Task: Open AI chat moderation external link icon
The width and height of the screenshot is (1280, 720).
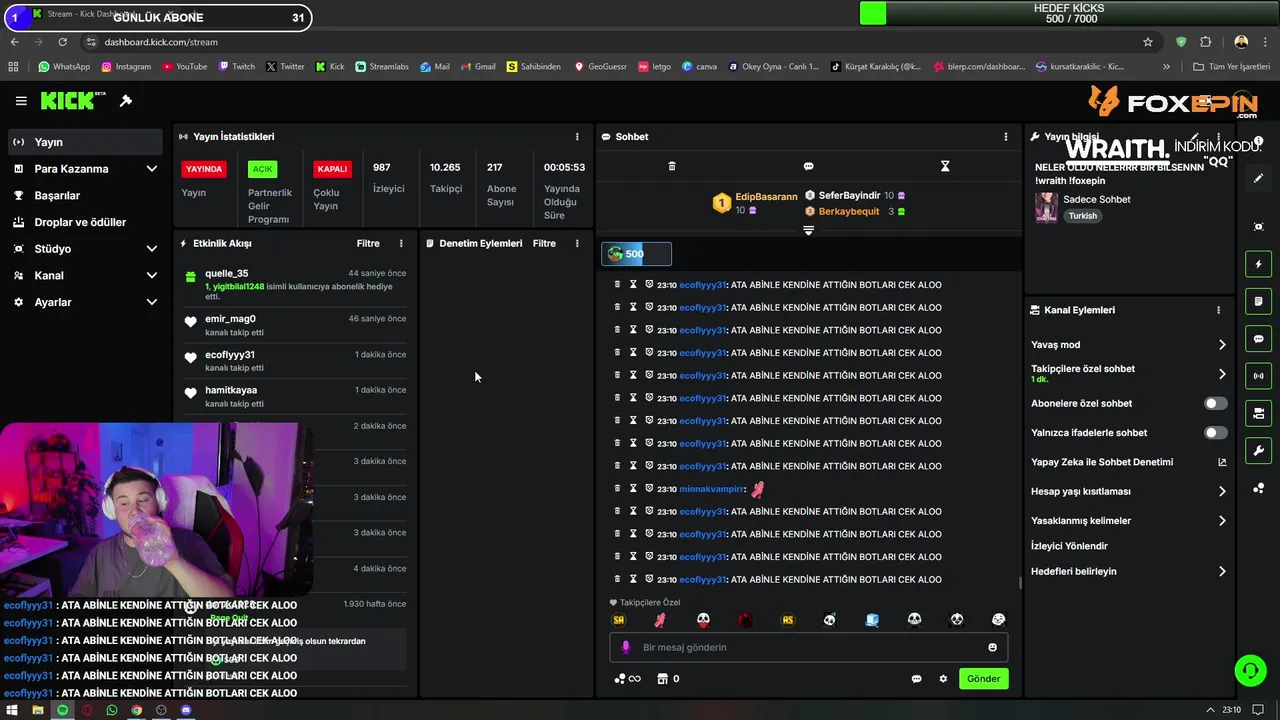Action: (x=1222, y=462)
